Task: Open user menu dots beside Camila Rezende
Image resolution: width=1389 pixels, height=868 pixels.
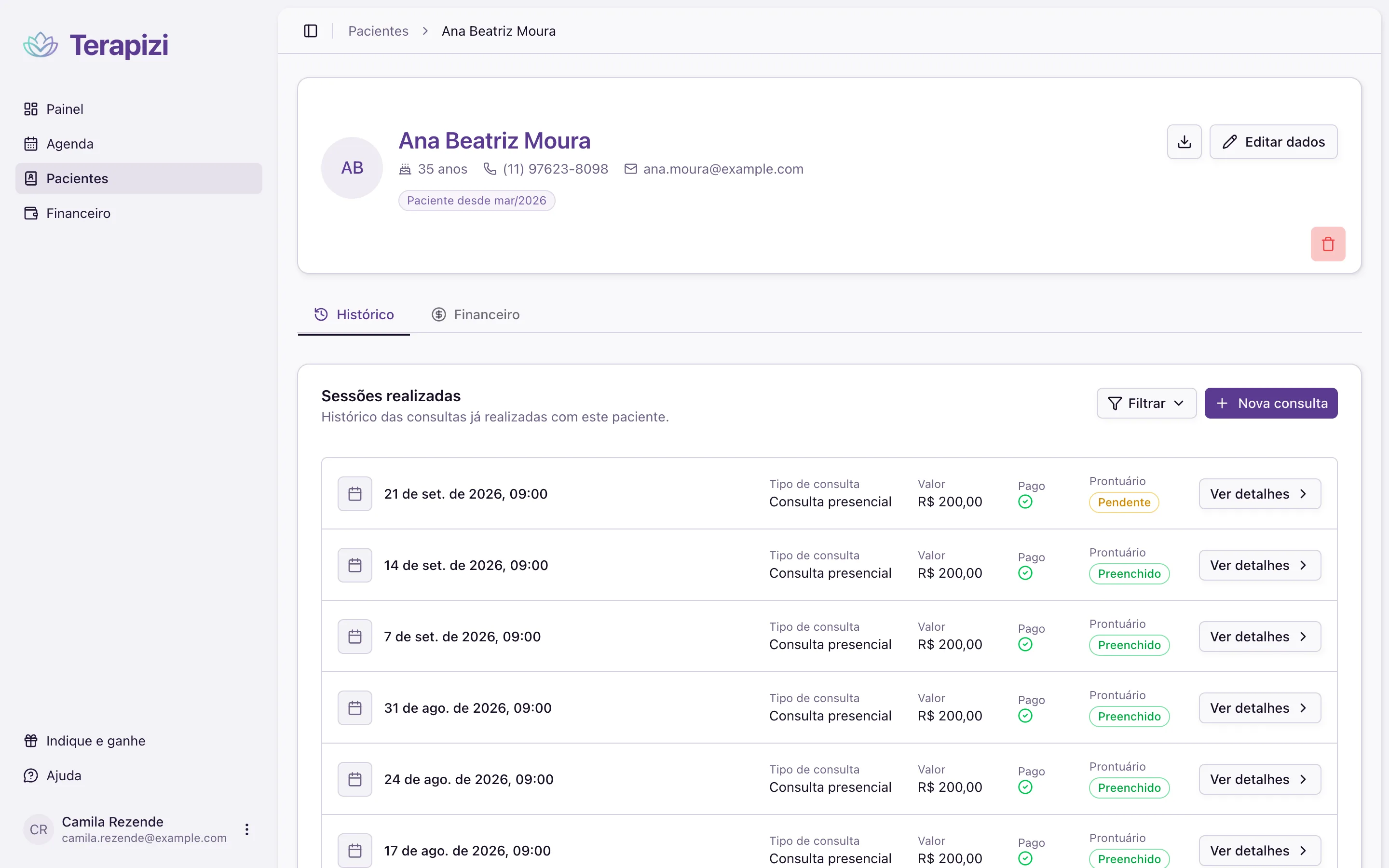Action: tap(247, 829)
